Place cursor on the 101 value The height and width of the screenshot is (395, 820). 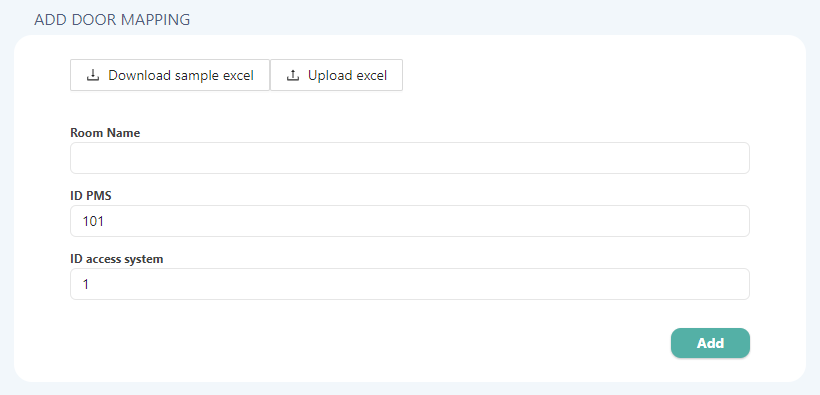tap(93, 221)
